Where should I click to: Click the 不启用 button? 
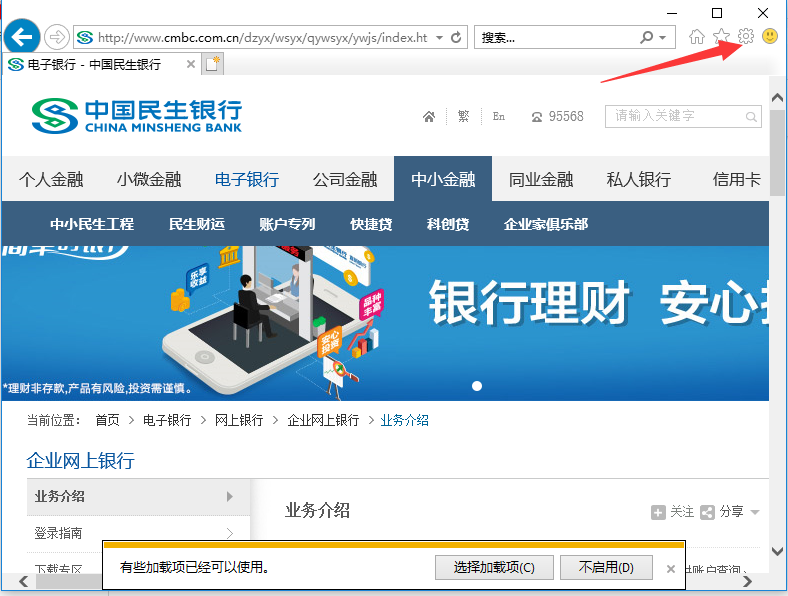(606, 567)
